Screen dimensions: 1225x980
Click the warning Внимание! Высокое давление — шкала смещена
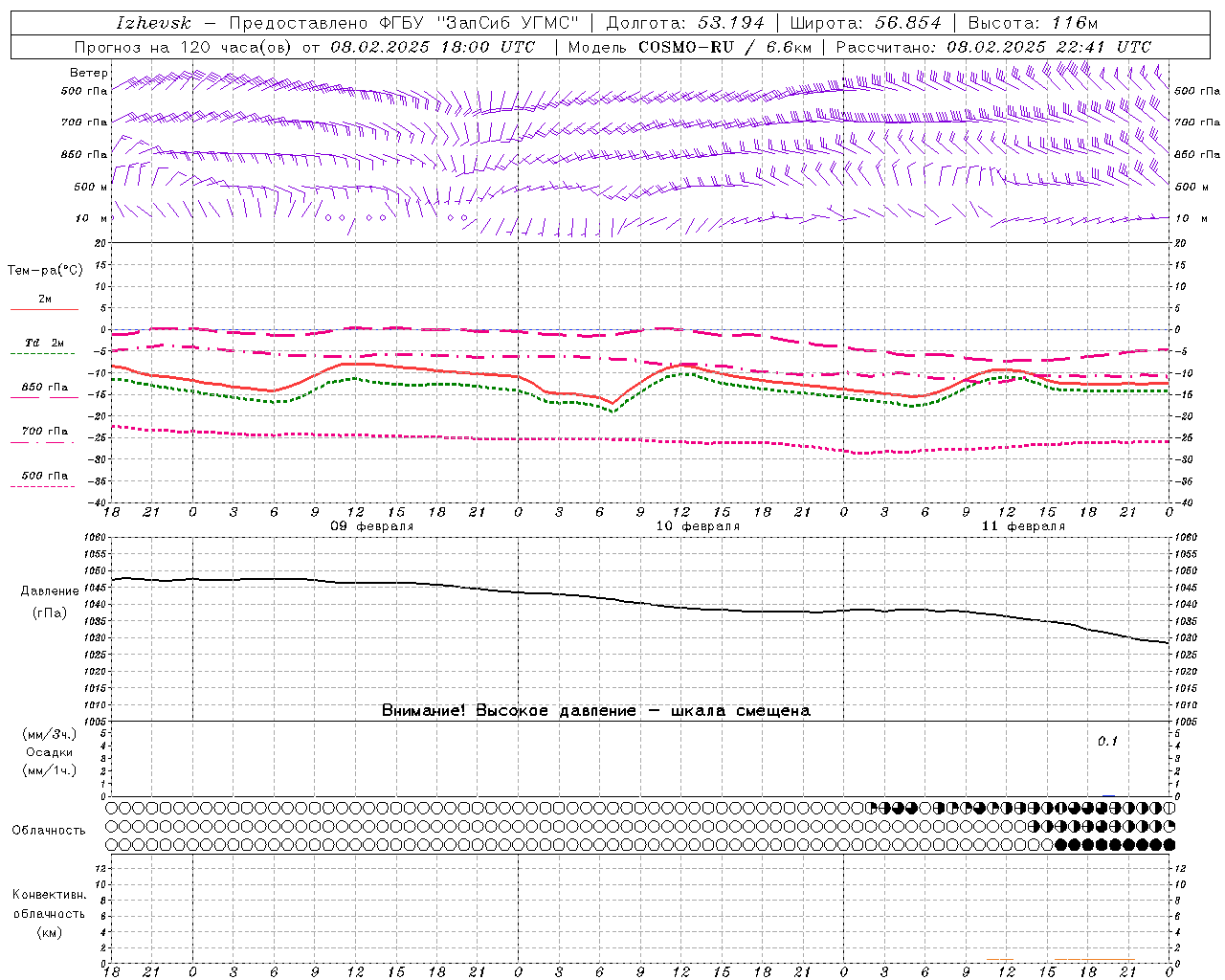(x=595, y=711)
